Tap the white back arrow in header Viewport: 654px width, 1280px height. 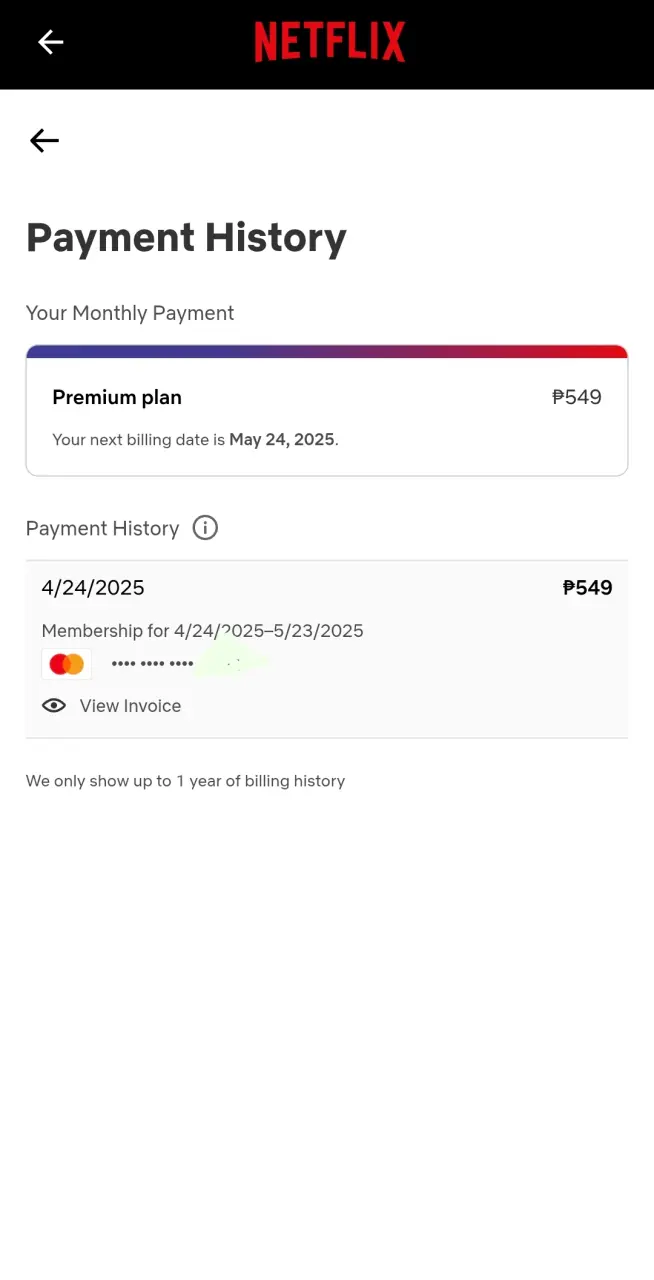click(50, 42)
